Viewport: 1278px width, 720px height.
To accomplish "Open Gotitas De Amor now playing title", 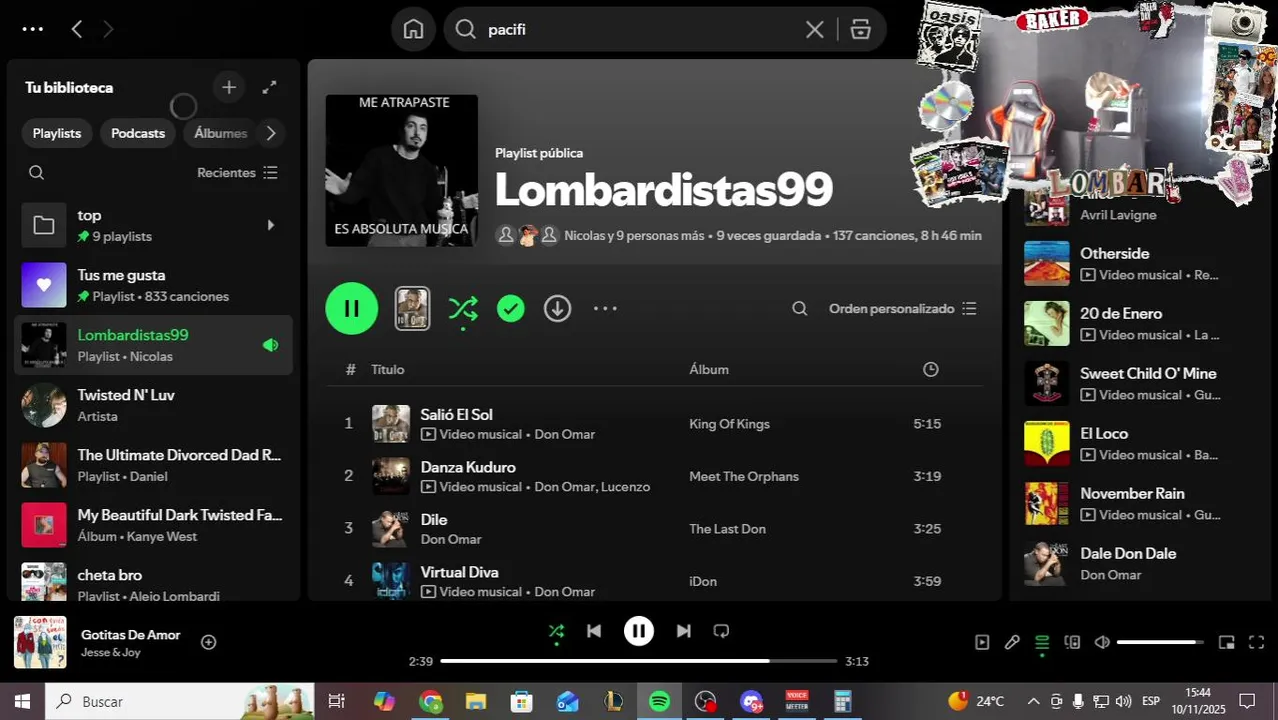I will click(131, 634).
